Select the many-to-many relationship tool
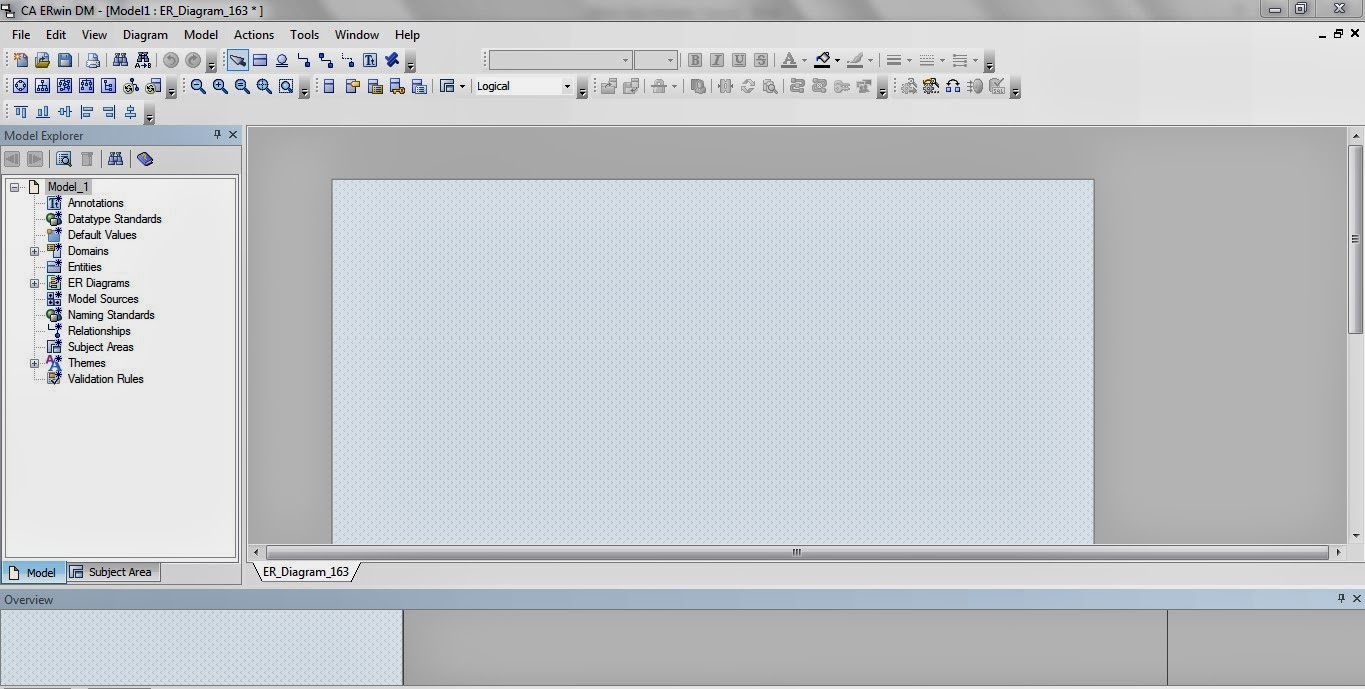Image resolution: width=1365 pixels, height=689 pixels. coord(326,61)
